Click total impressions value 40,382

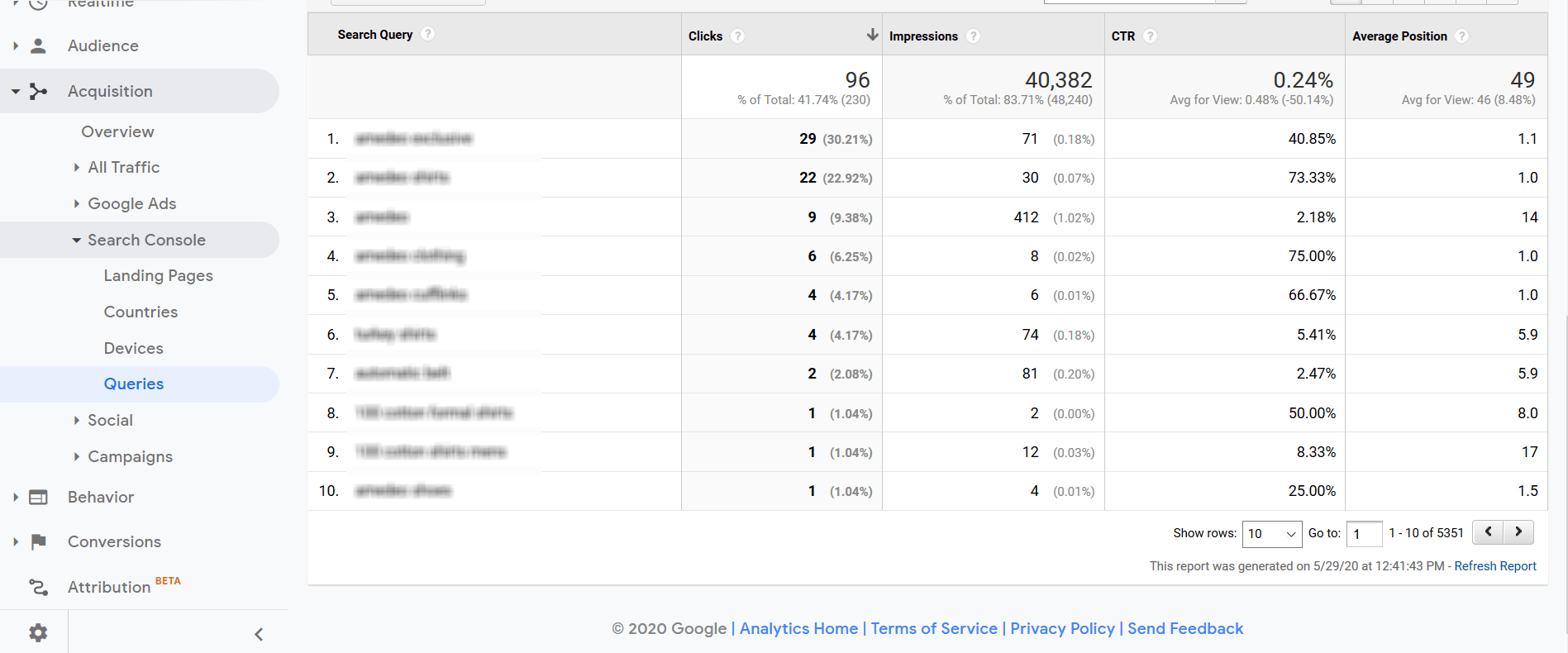[x=1058, y=80]
